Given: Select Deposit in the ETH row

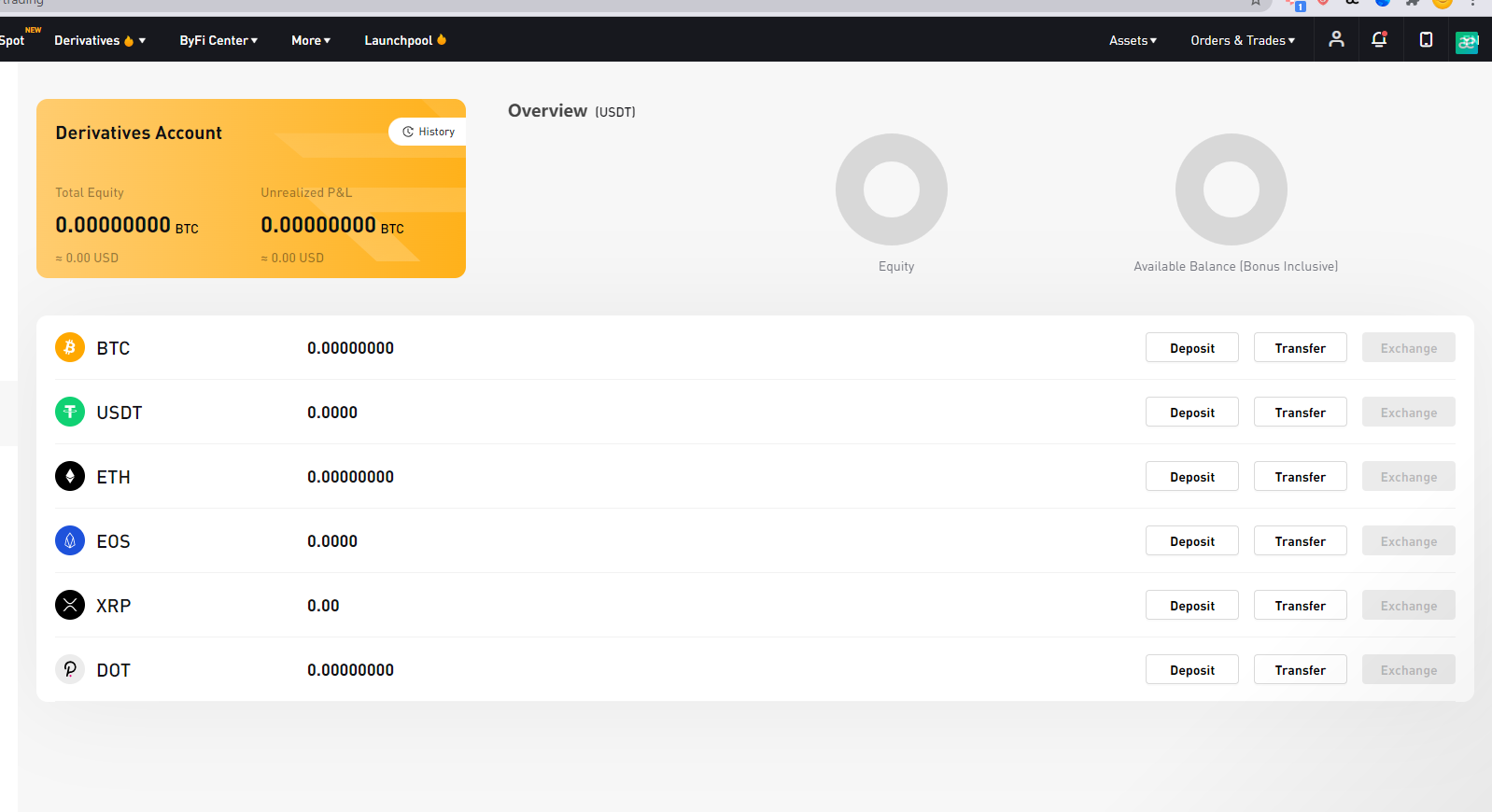Looking at the screenshot, I should click(x=1192, y=476).
